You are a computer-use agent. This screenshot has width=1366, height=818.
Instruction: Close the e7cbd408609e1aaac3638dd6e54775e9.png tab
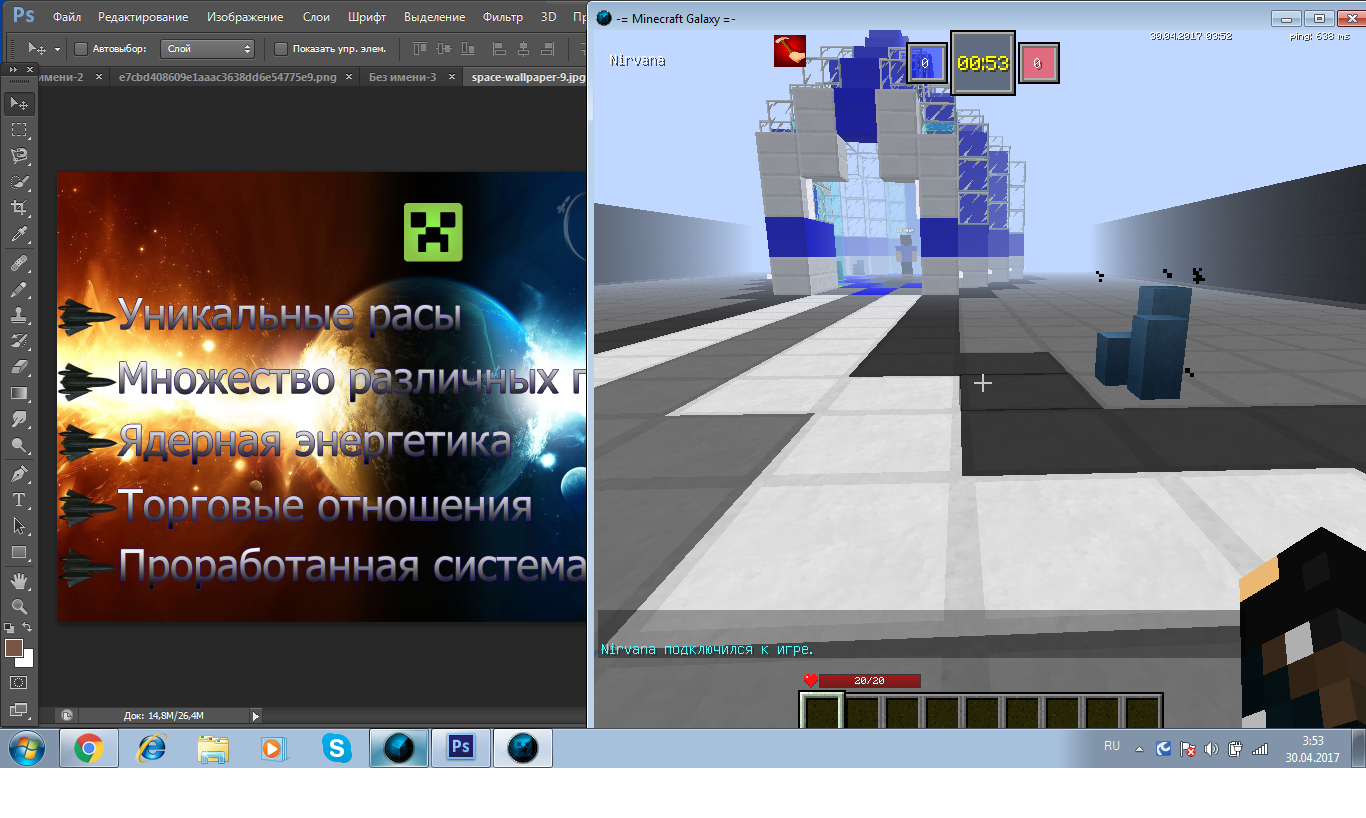click(349, 76)
